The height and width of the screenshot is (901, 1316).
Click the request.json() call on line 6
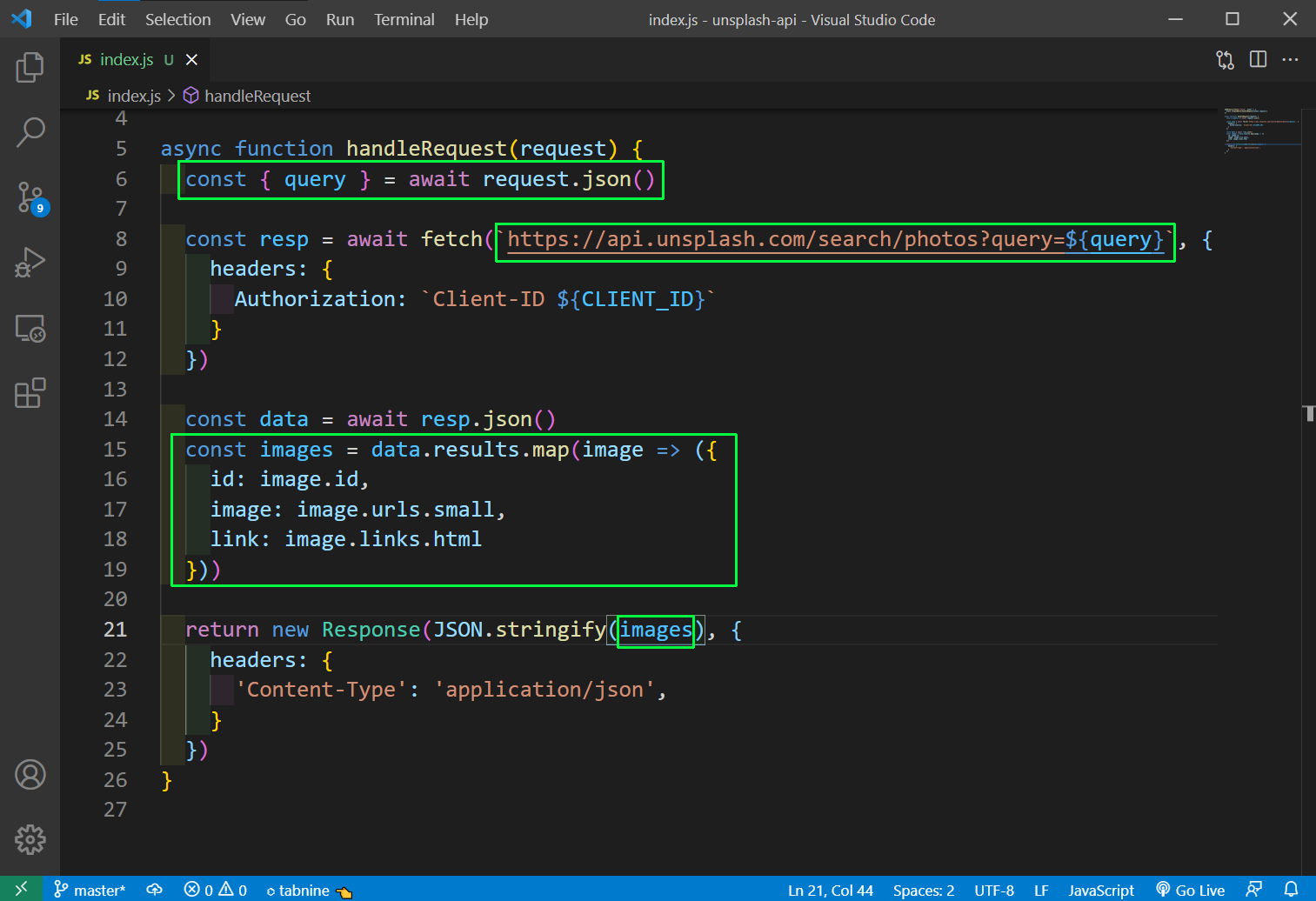pos(569,179)
